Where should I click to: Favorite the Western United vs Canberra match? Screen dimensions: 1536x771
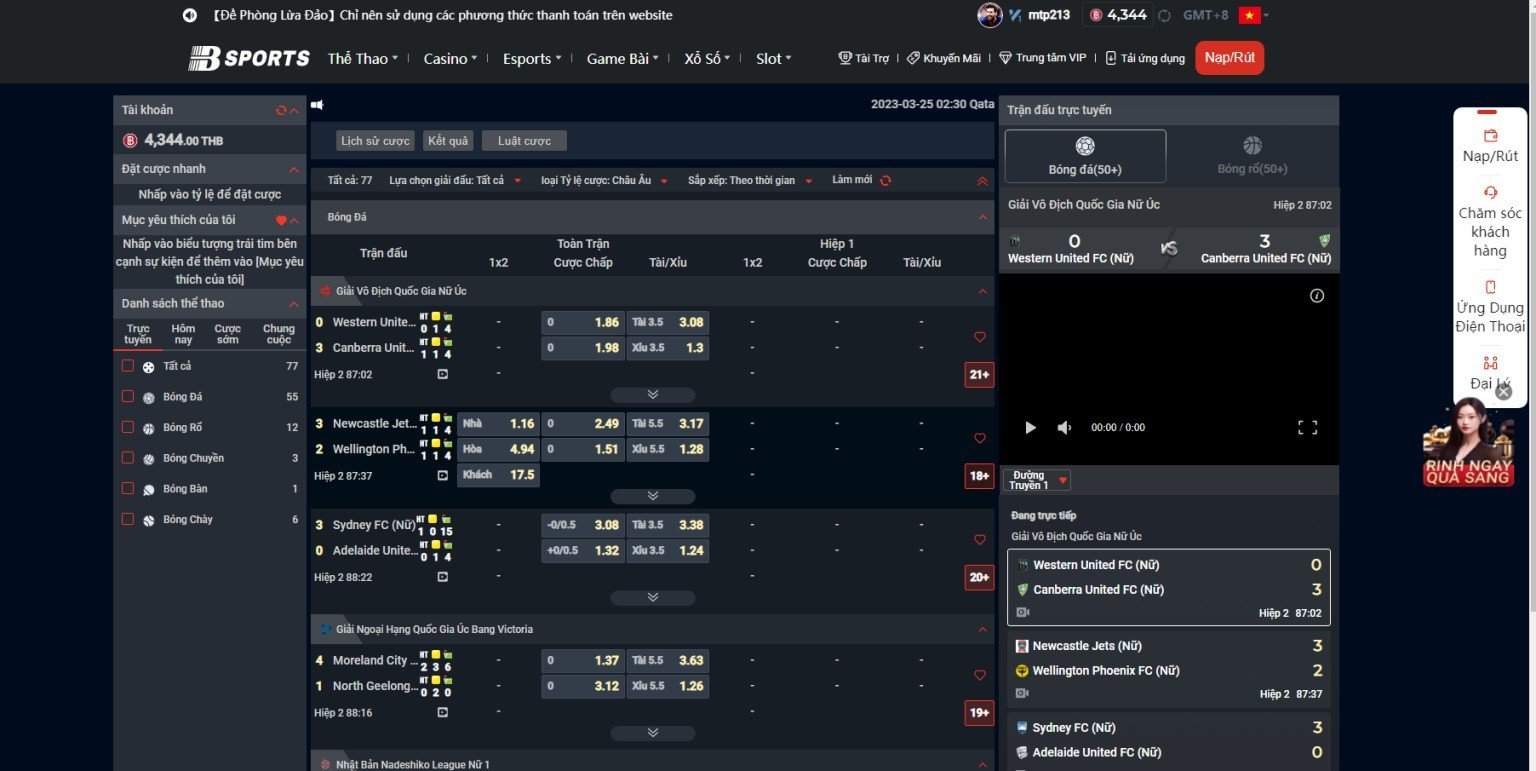[x=980, y=337]
